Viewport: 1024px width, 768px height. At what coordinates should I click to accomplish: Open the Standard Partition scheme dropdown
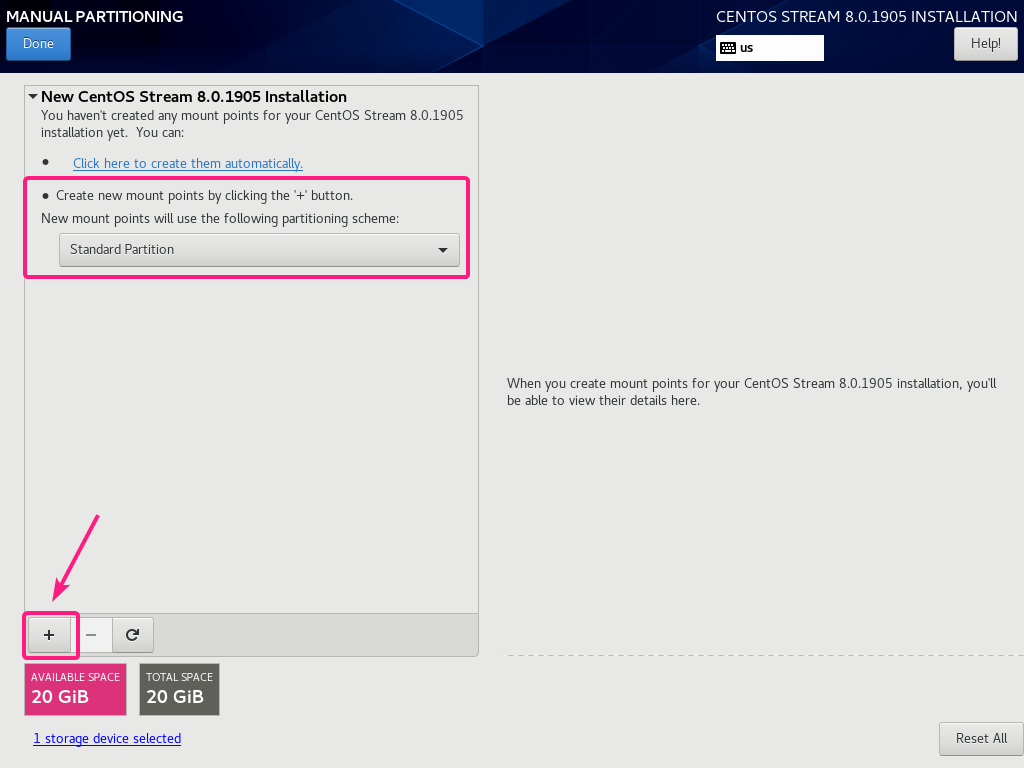pos(259,249)
